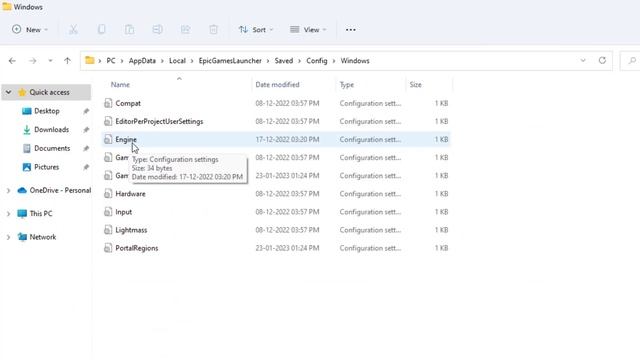Select the Input file

click(x=123, y=212)
